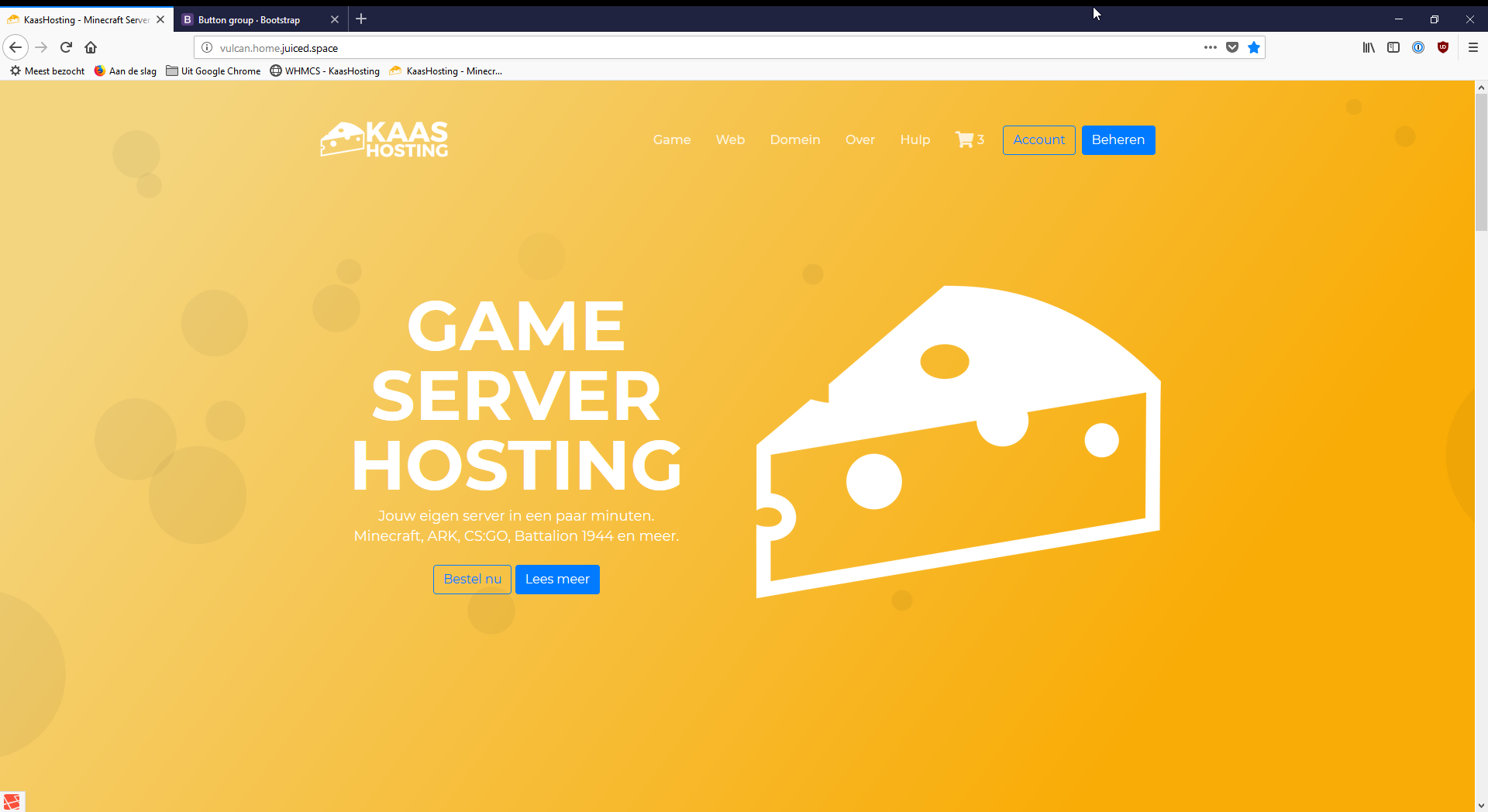
Task: Open the Firefox hamburger menu
Action: [1473, 47]
